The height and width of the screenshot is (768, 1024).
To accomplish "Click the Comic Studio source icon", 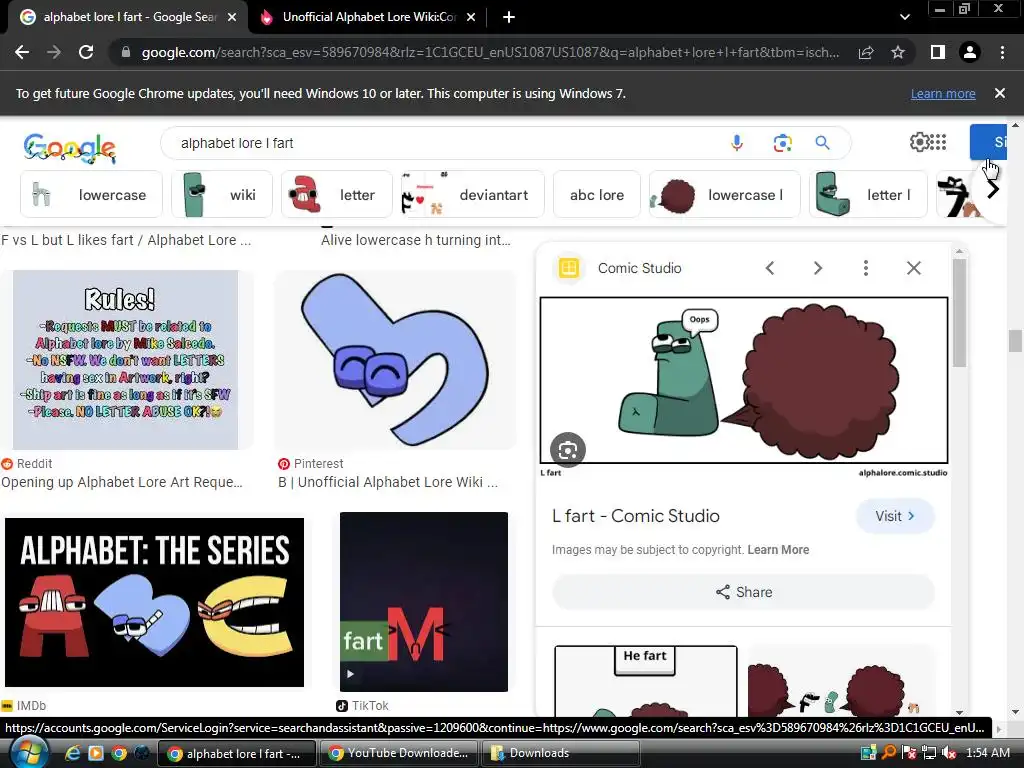I will coord(569,268).
